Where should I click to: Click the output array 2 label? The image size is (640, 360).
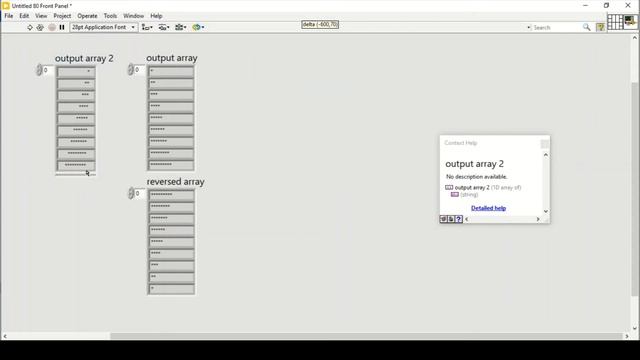[x=84, y=58]
